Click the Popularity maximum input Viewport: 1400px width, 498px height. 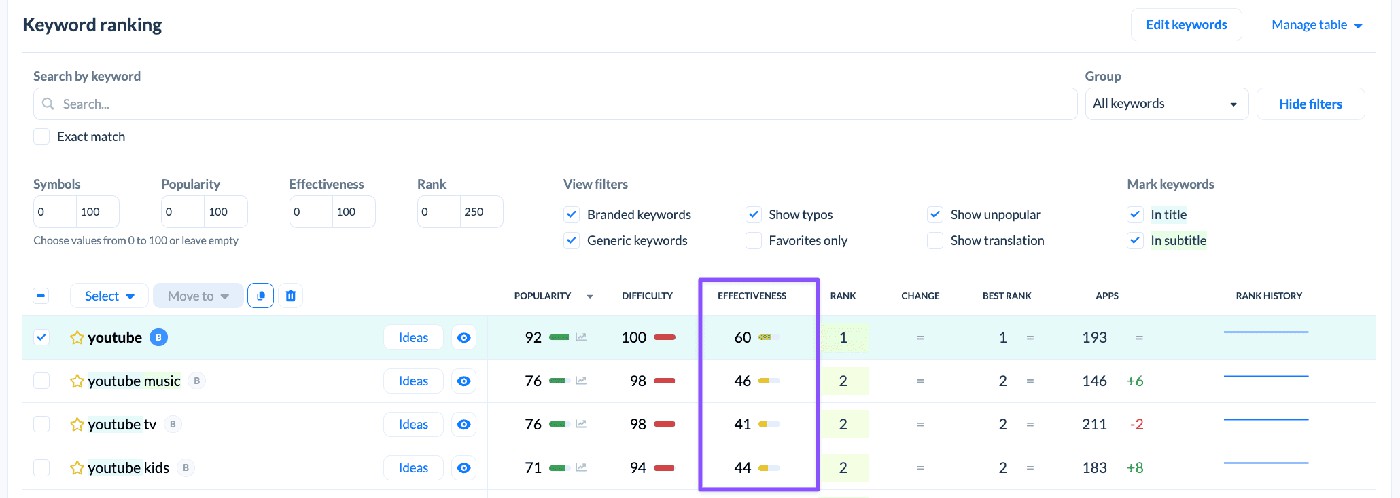(226, 212)
